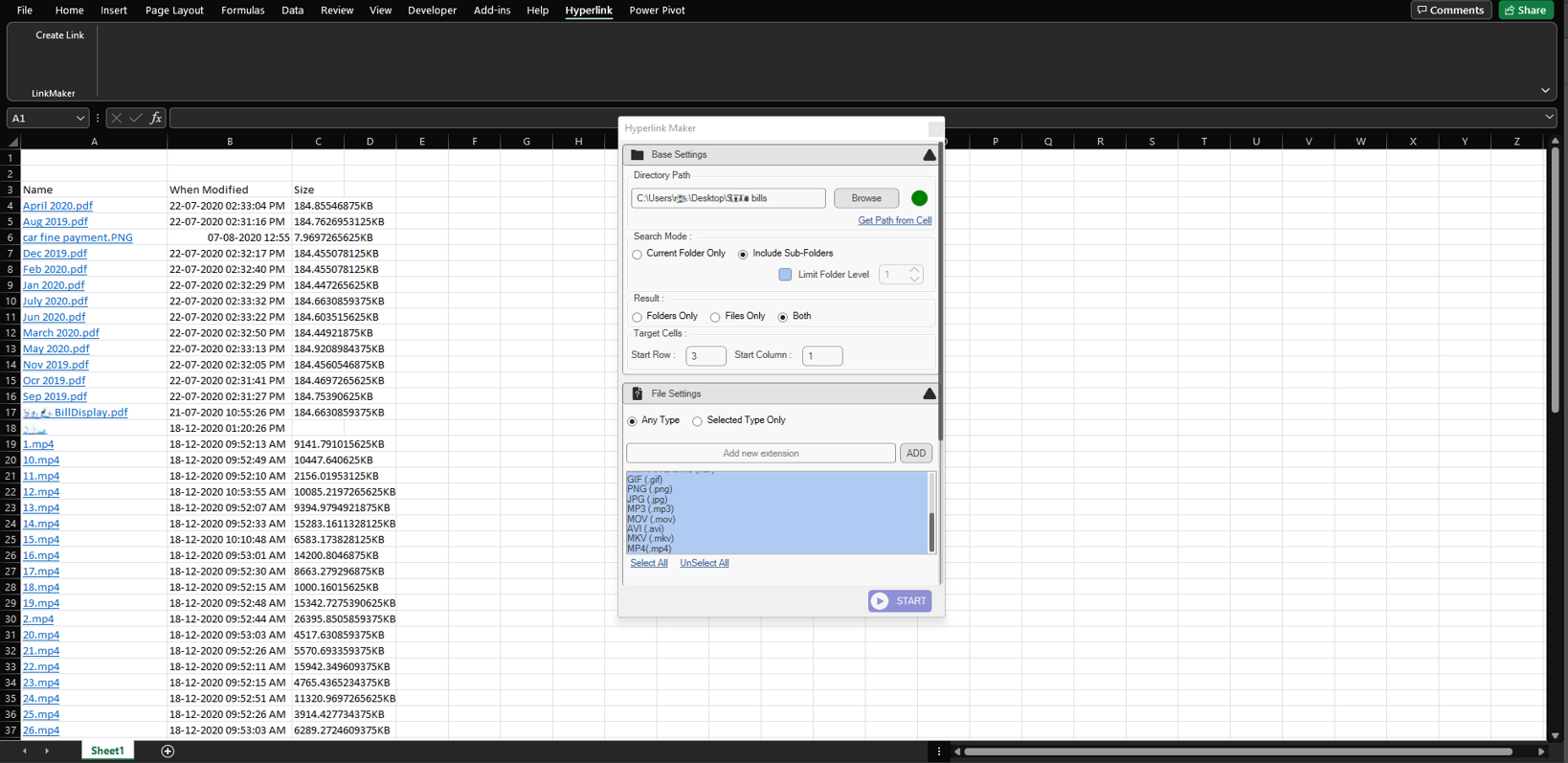Open the Name Box dropdown
The width and height of the screenshot is (1568, 763).
(x=79, y=118)
